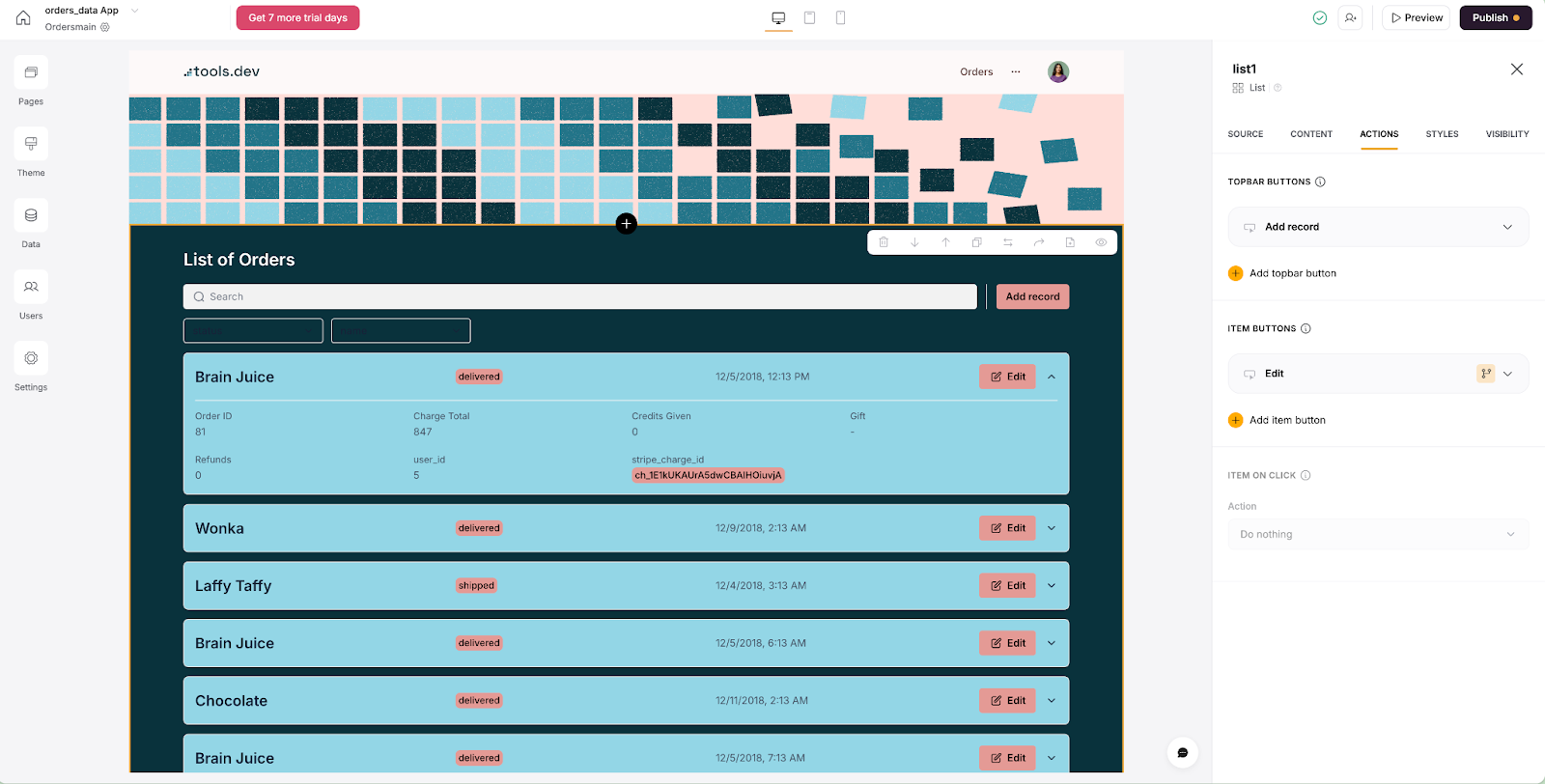Click the Publish button
The height and width of the screenshot is (784, 1545).
tap(1495, 17)
